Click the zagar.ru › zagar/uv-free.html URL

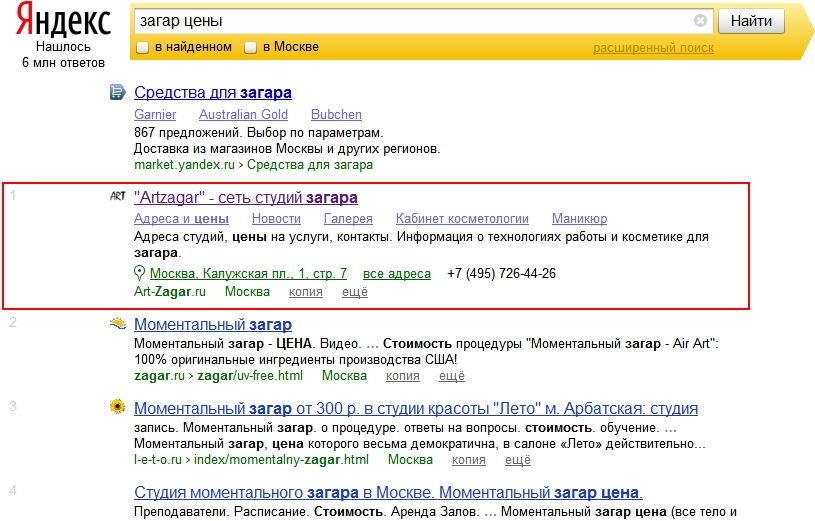(x=218, y=376)
